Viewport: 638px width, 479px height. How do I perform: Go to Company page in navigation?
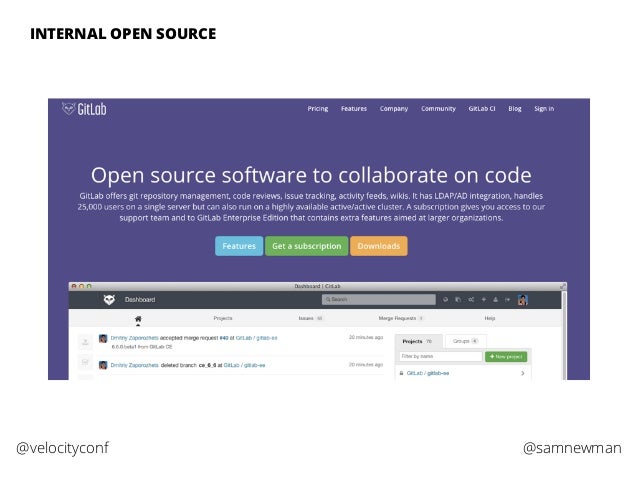click(x=394, y=109)
